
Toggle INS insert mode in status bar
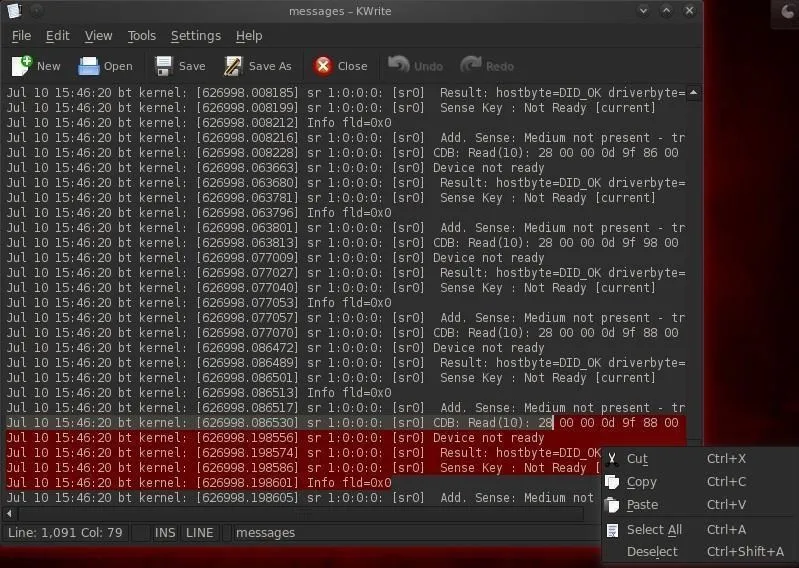(165, 533)
